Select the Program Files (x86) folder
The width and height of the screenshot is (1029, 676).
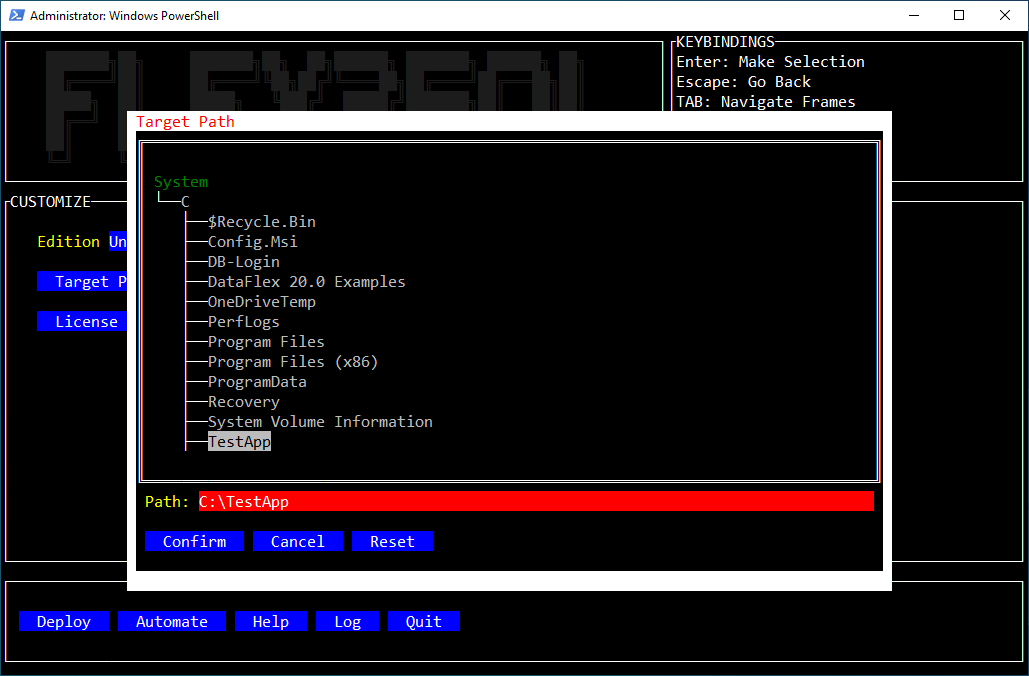coord(293,362)
